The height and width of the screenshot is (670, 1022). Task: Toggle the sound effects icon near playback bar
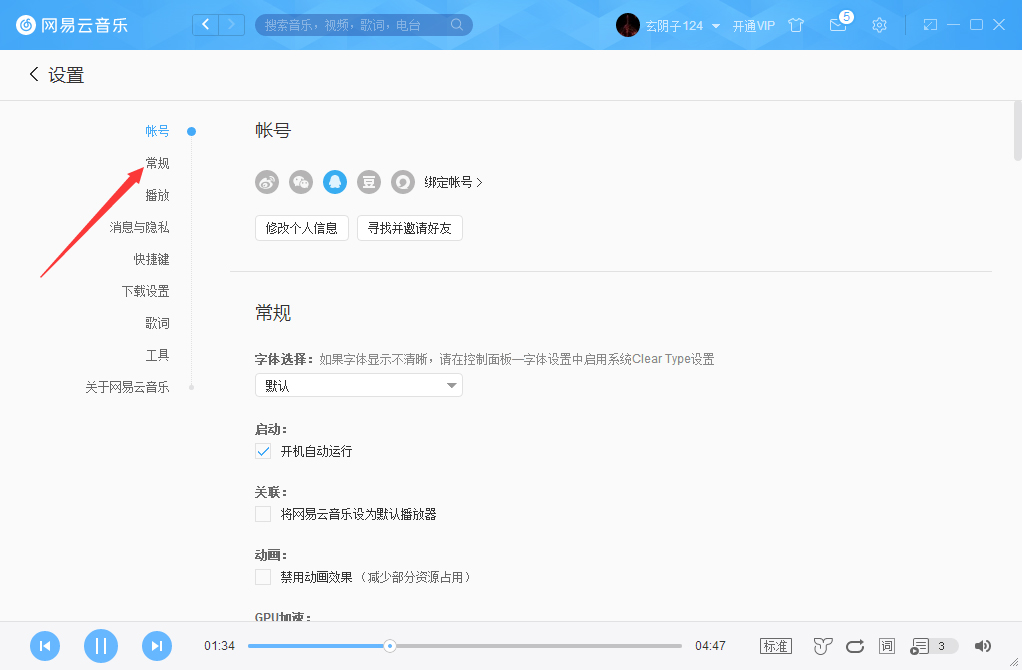(x=822, y=646)
